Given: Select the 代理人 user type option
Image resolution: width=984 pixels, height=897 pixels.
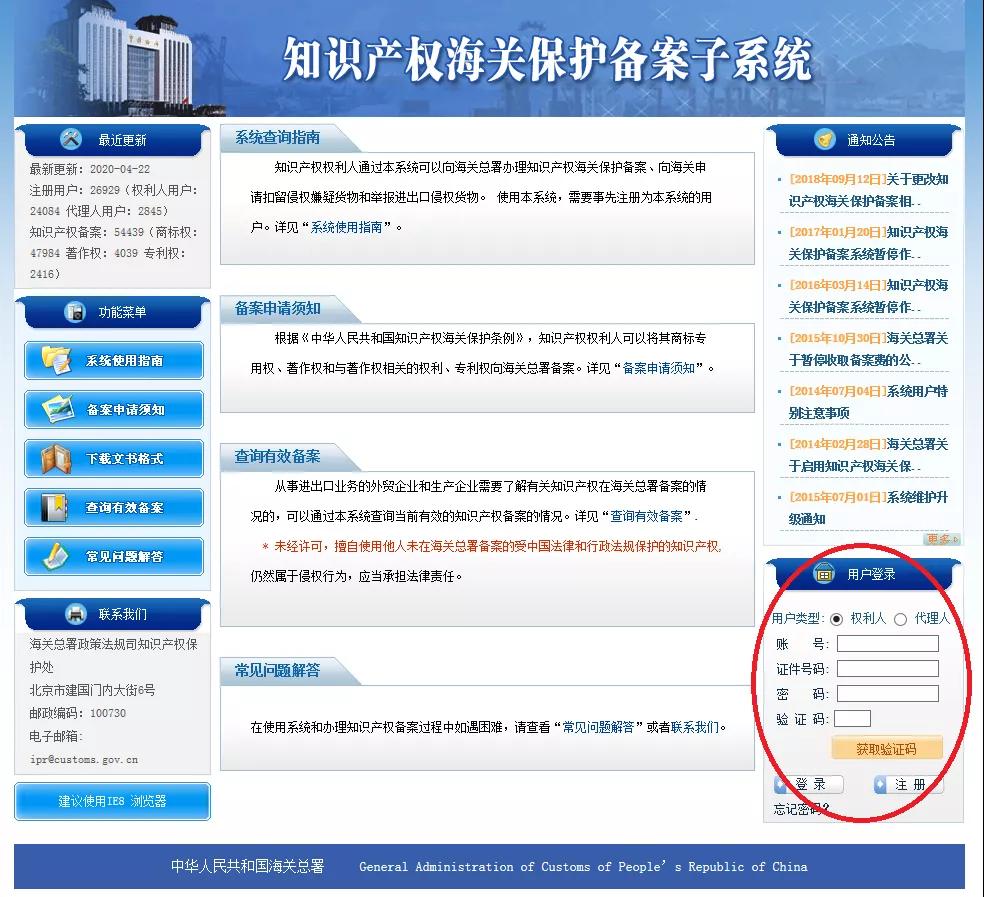Looking at the screenshot, I should point(901,619).
